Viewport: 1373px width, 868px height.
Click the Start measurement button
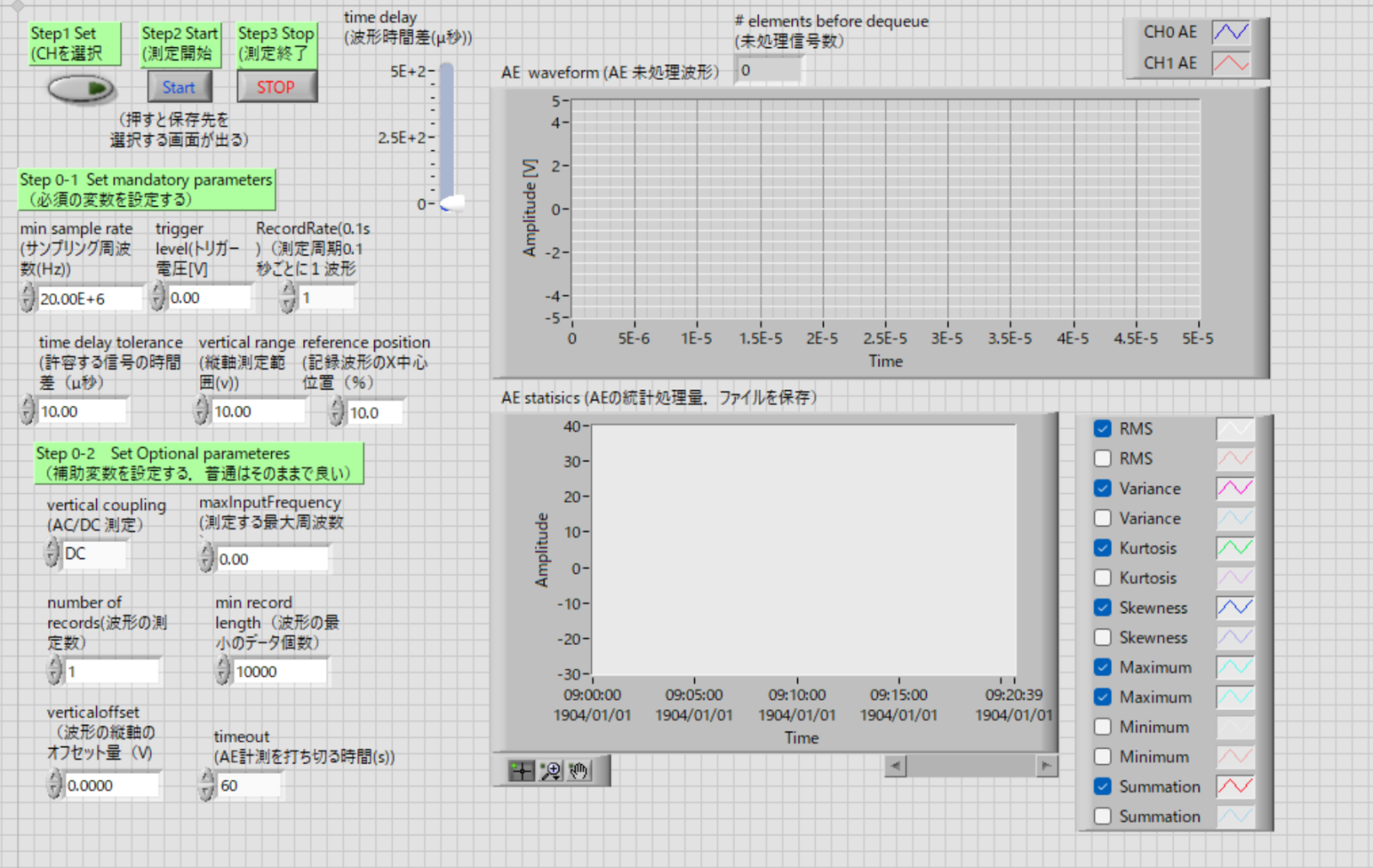[x=178, y=87]
